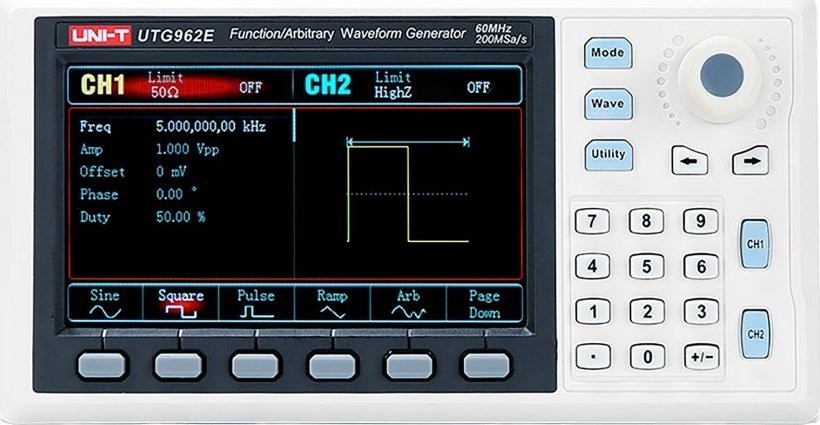Switch to the CH1 channel tab
This screenshot has width=820, height=425.
point(102,85)
